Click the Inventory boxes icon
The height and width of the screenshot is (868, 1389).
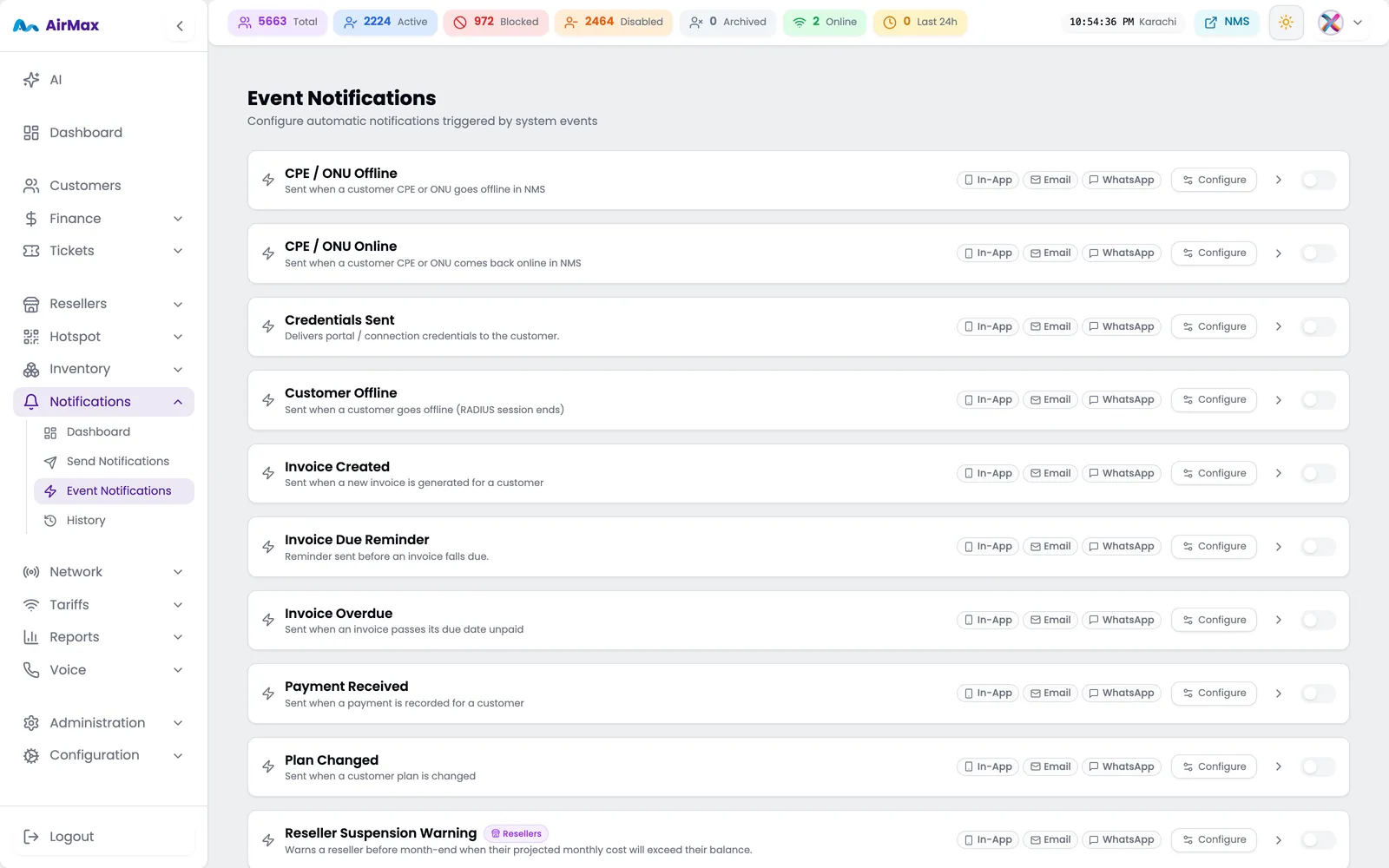[31, 369]
